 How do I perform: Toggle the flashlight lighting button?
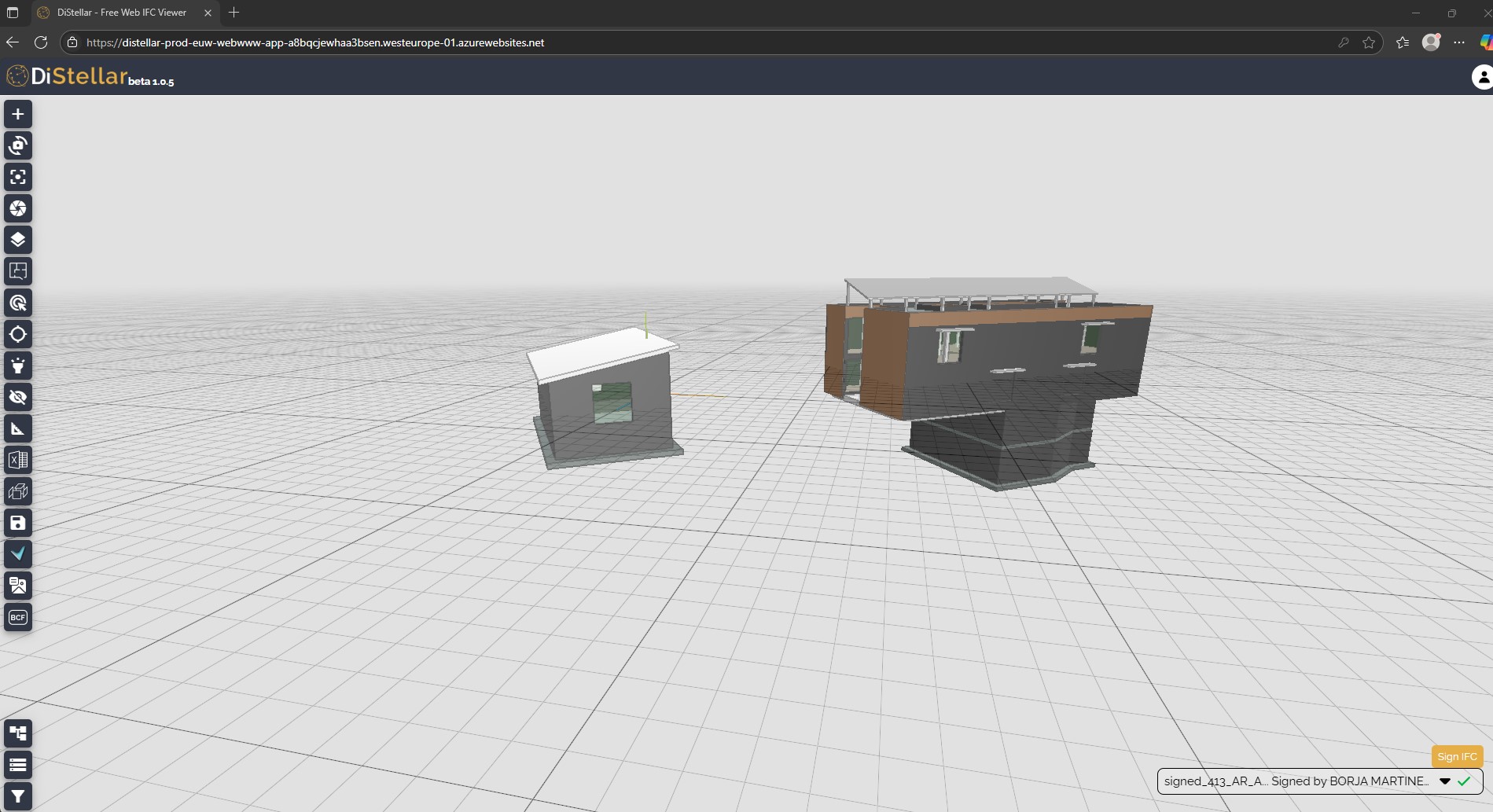[18, 366]
